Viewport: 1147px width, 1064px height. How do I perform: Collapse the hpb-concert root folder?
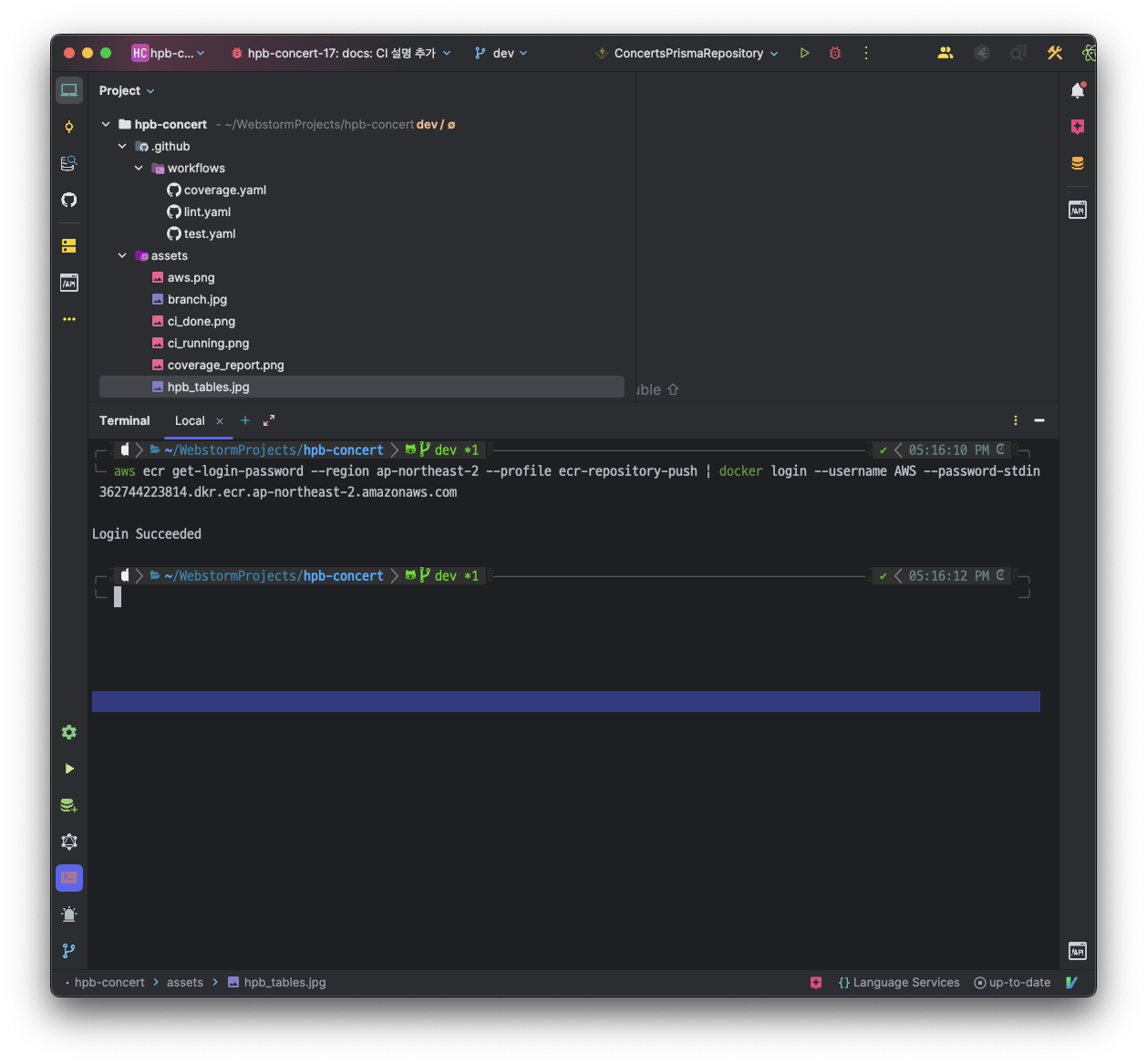(106, 124)
